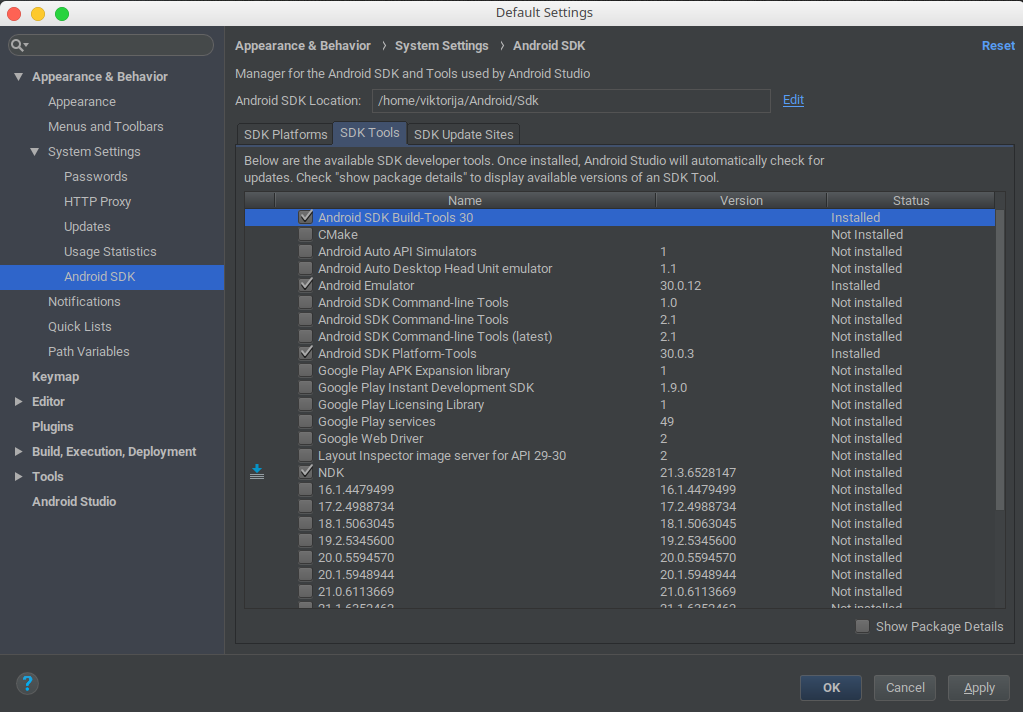The image size is (1023, 712).
Task: Expand Build, Execution, Deployment section
Action: 18,452
